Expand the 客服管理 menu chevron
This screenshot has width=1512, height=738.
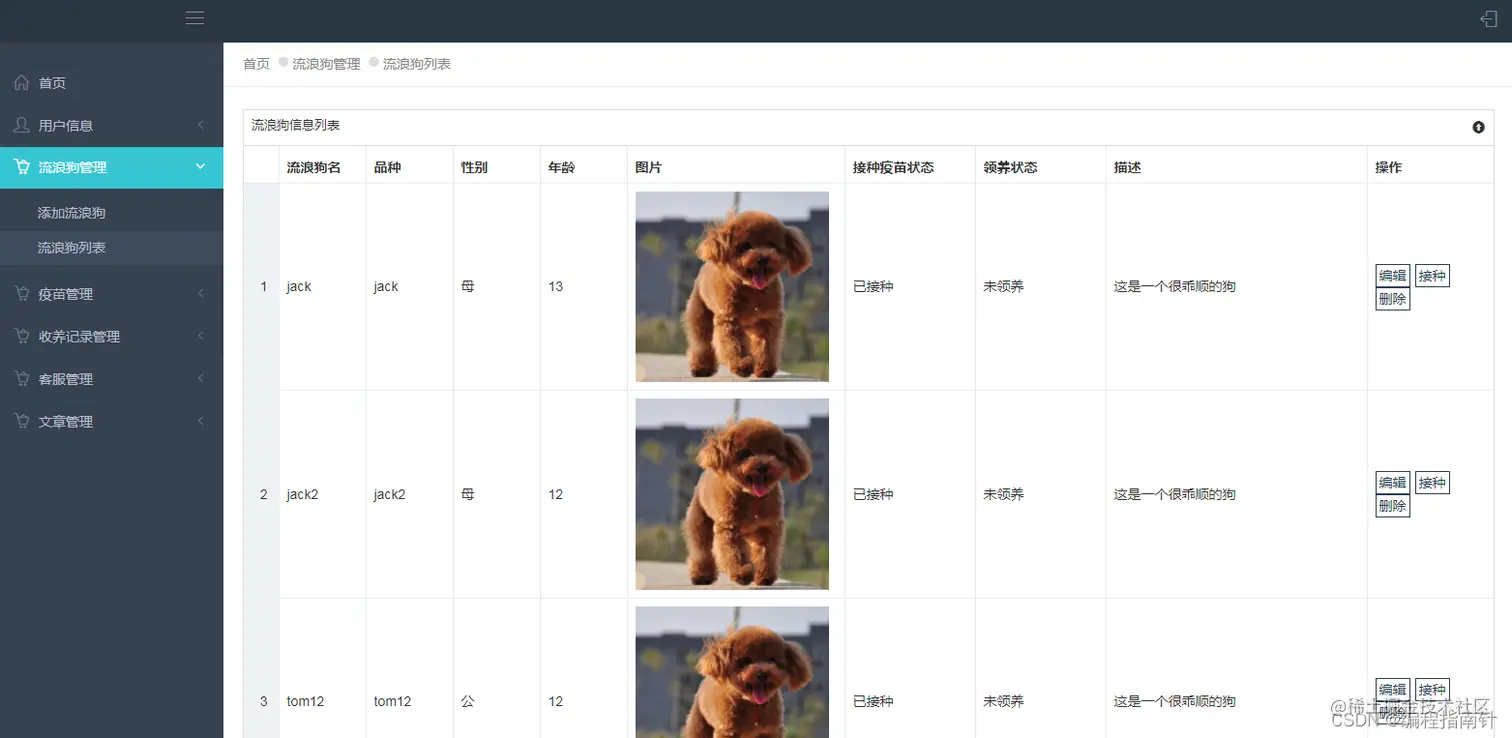[201, 379]
